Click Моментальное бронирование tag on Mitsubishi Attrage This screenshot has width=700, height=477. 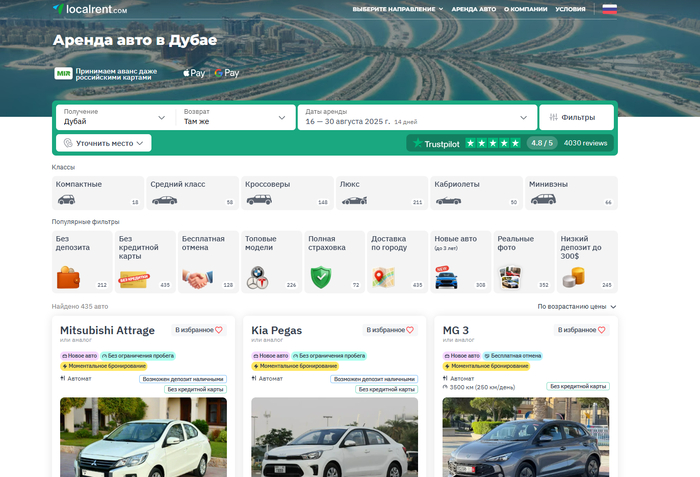[x=104, y=366]
